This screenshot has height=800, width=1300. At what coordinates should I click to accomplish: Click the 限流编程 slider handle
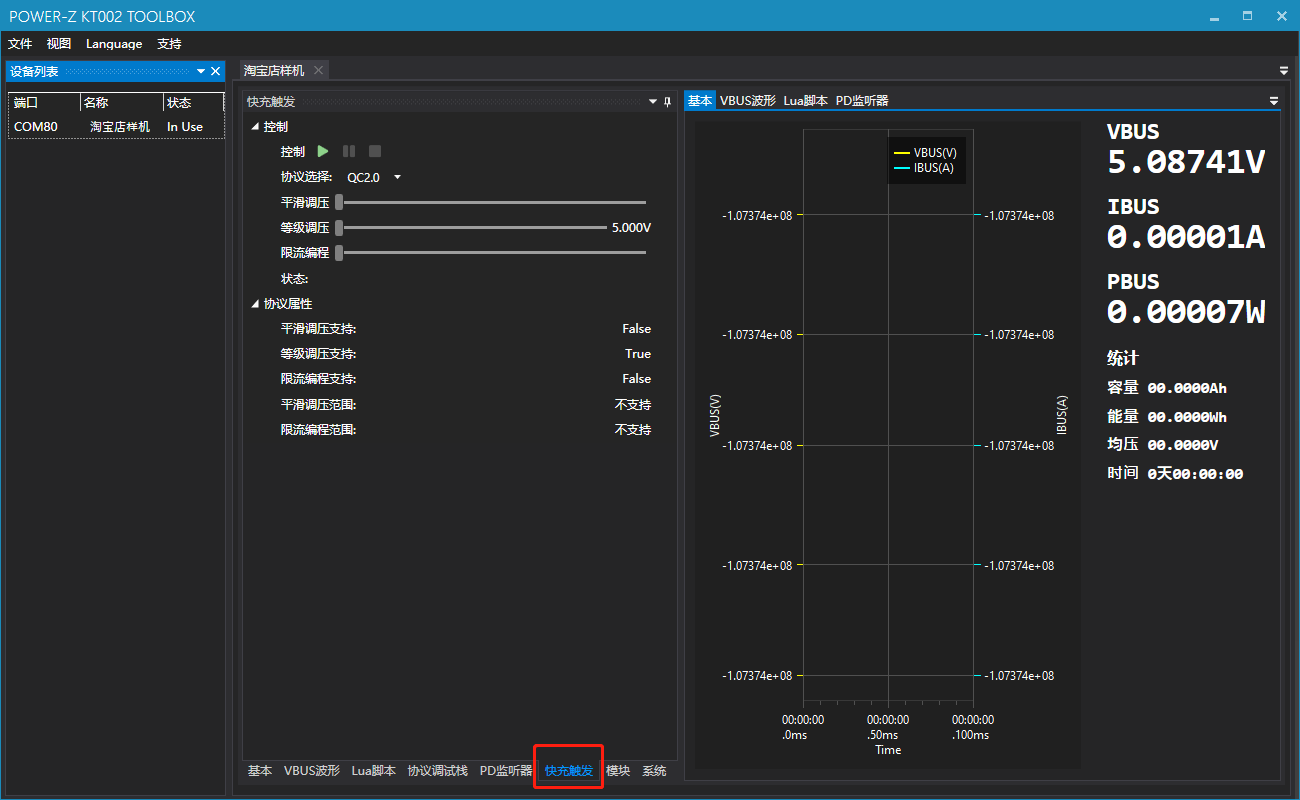pos(339,253)
